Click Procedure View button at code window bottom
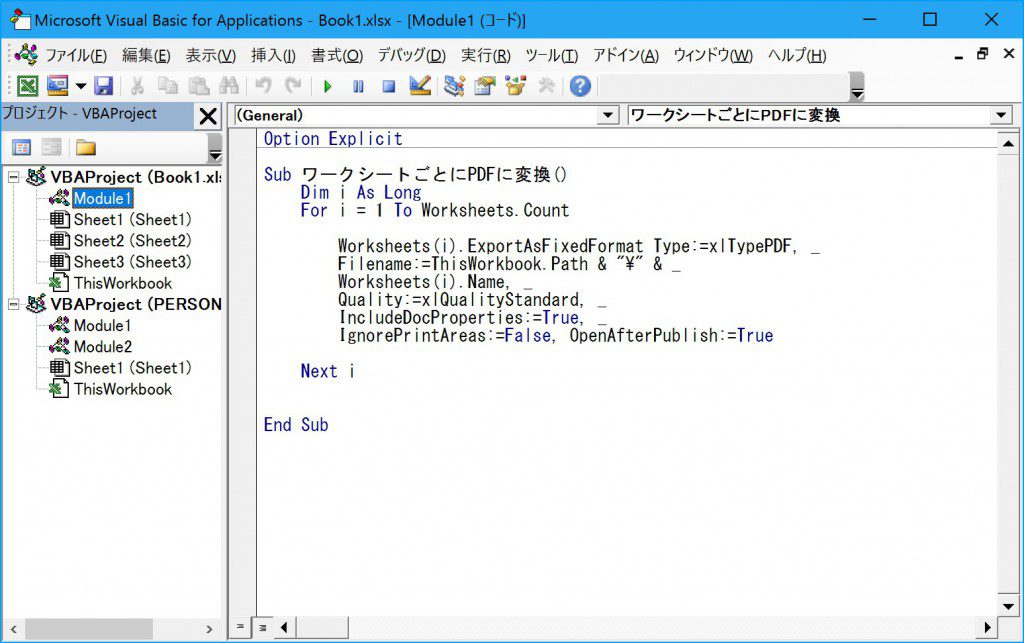 click(240, 627)
